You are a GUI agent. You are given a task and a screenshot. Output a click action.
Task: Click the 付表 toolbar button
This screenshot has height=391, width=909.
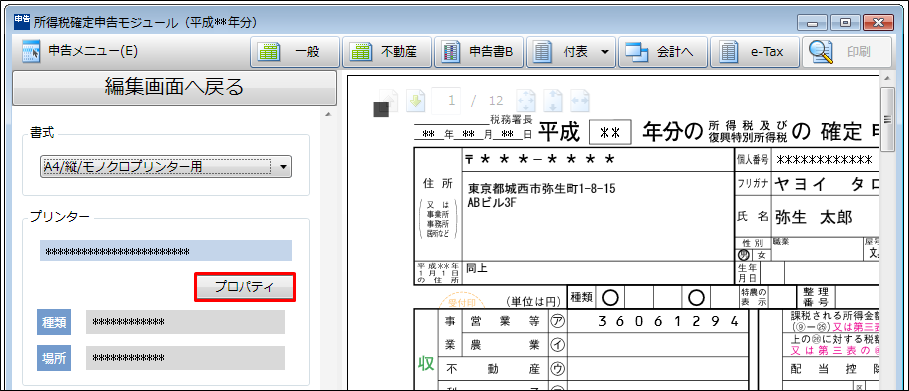point(571,52)
